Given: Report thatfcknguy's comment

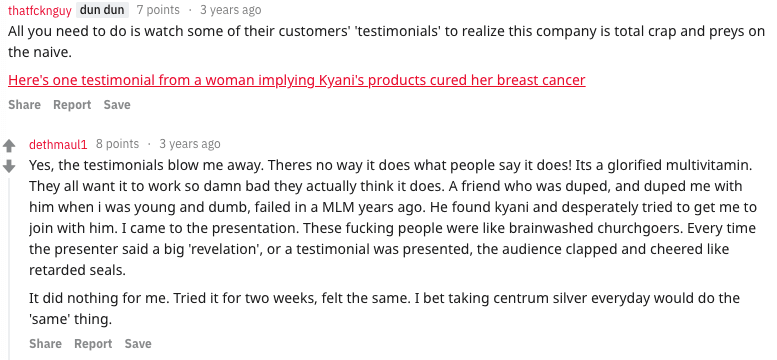Looking at the screenshot, I should 72,105.
